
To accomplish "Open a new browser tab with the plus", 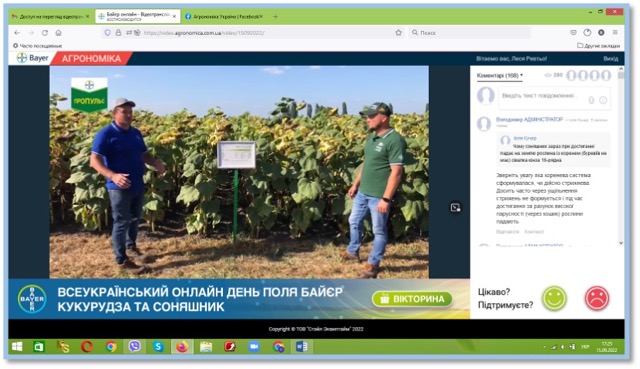I will tap(275, 17).
